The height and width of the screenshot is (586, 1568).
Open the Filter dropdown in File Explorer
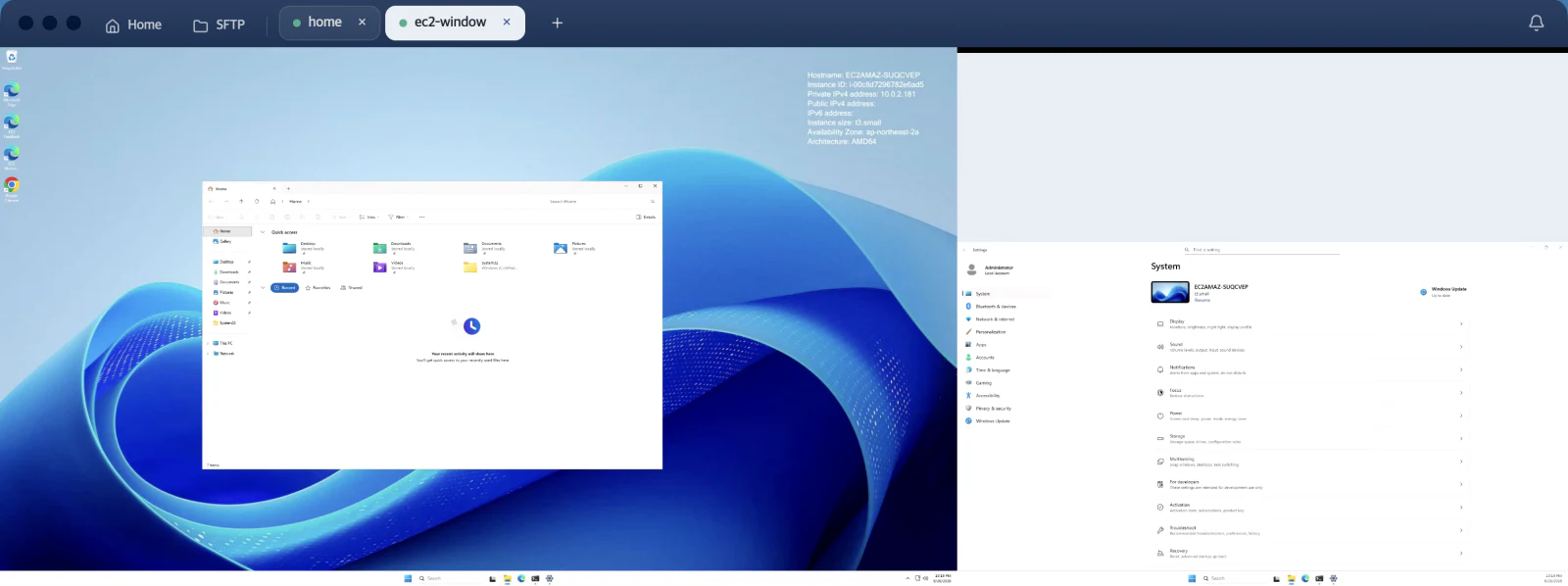pos(397,217)
